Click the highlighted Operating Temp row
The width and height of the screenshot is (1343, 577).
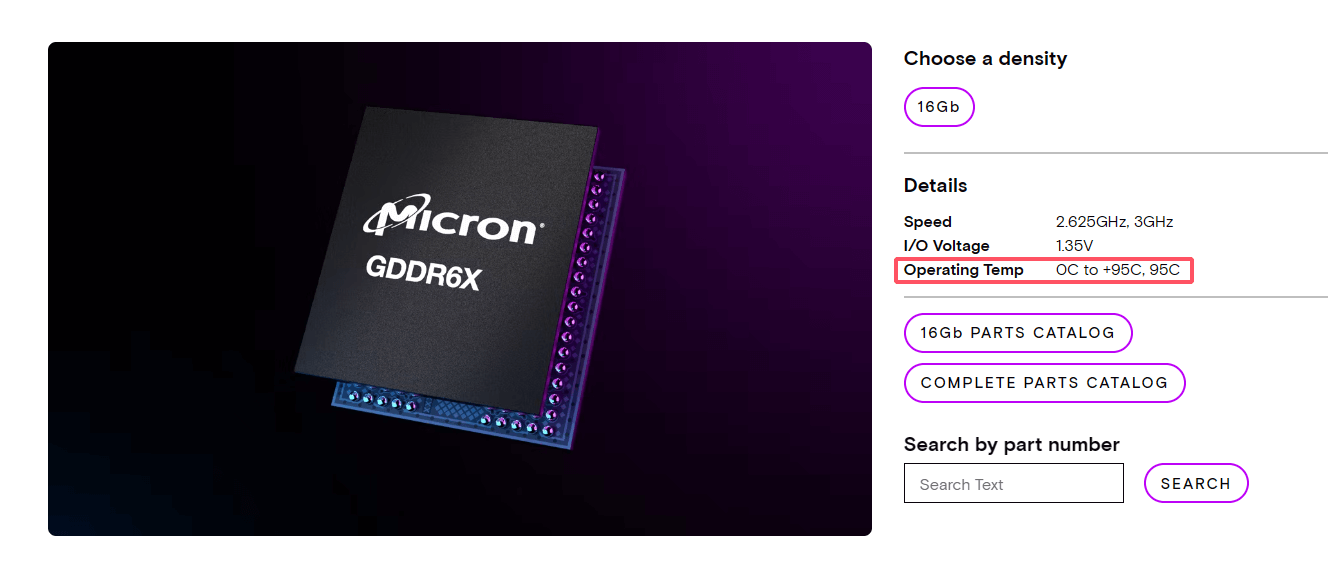pyautogui.click(x=1043, y=270)
